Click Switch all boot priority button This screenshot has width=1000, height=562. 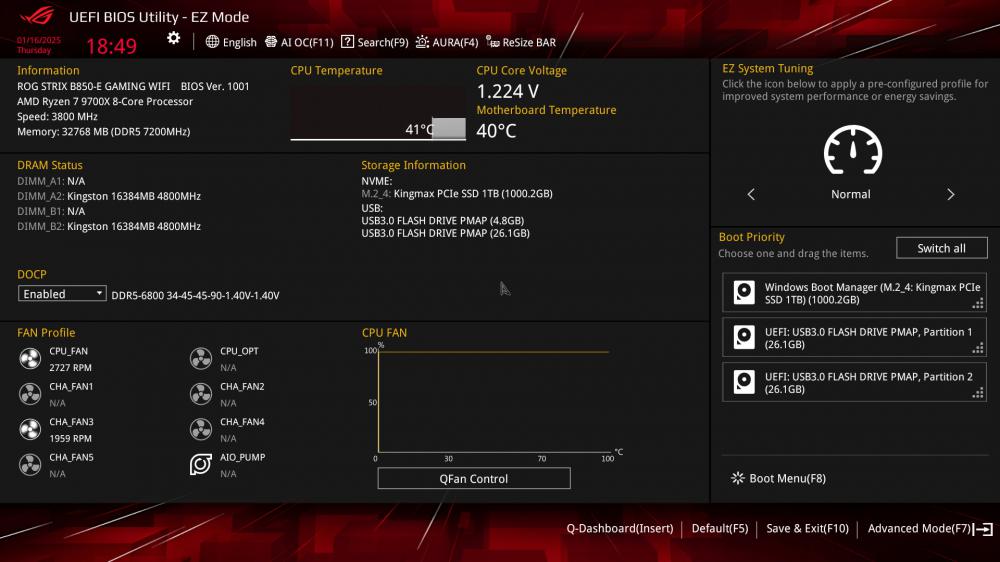(x=941, y=248)
